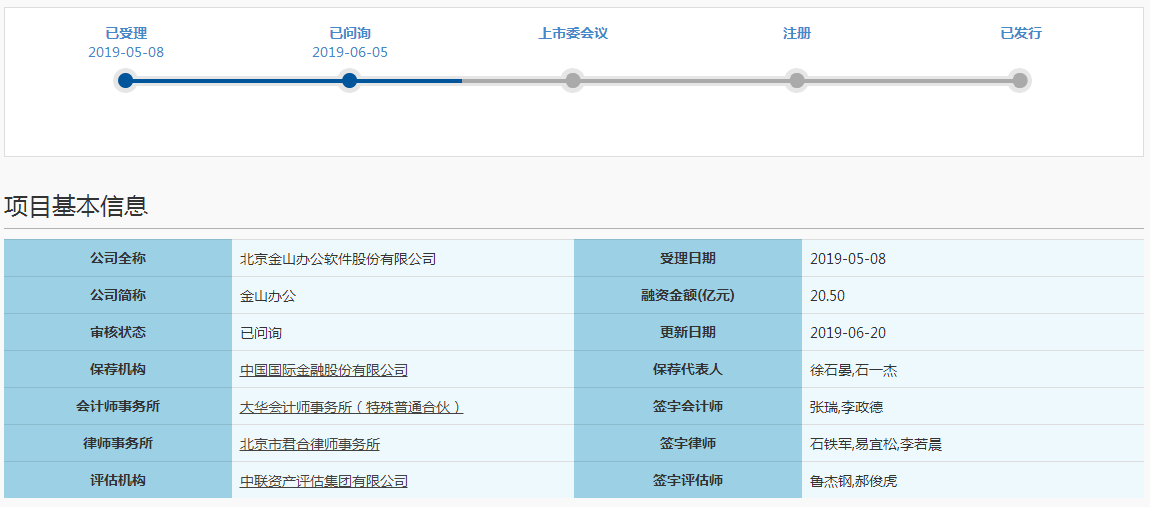Click the 已发行 timeline dot

[1019, 80]
